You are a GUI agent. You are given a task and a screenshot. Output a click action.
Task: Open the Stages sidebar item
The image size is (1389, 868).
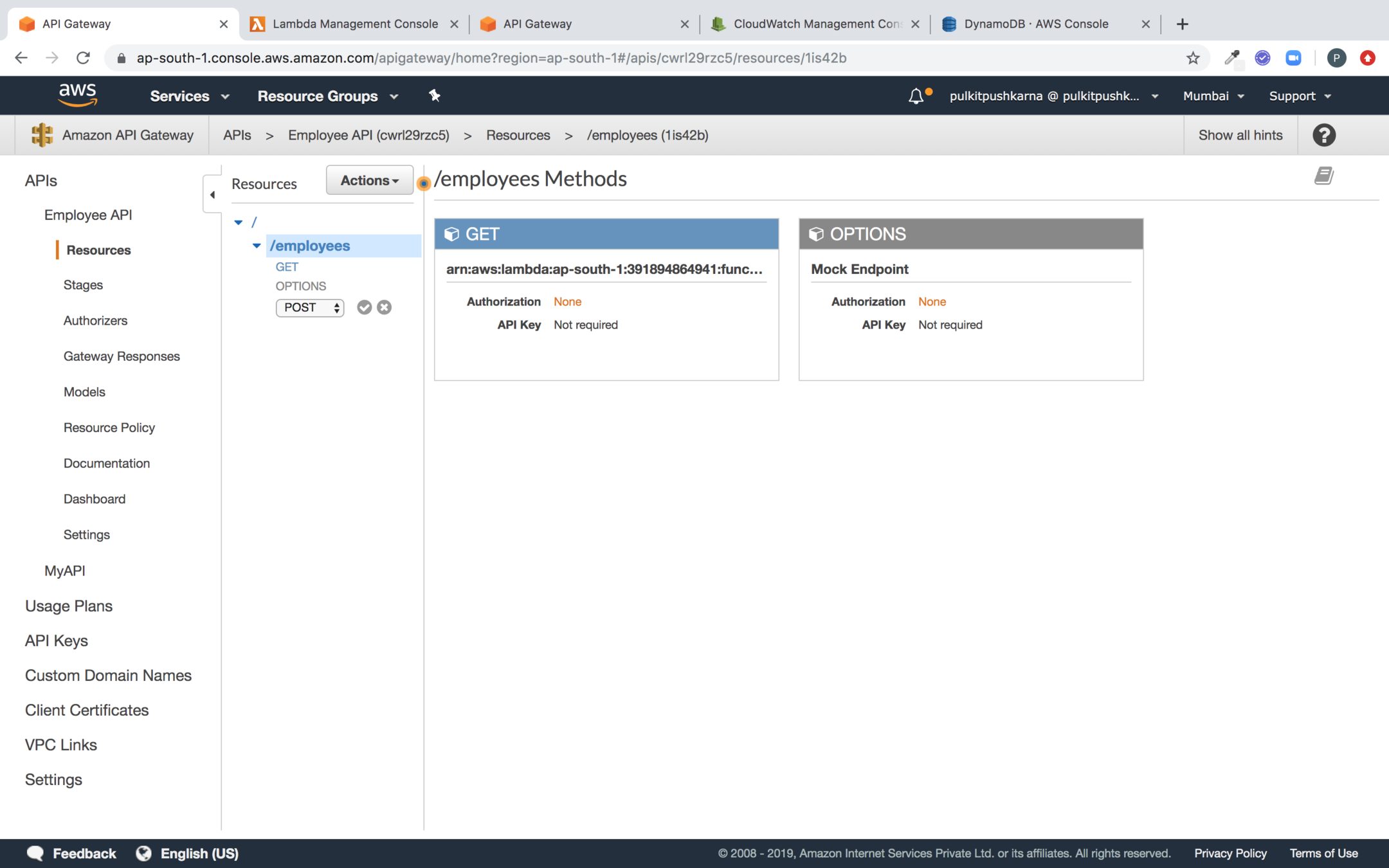point(83,285)
